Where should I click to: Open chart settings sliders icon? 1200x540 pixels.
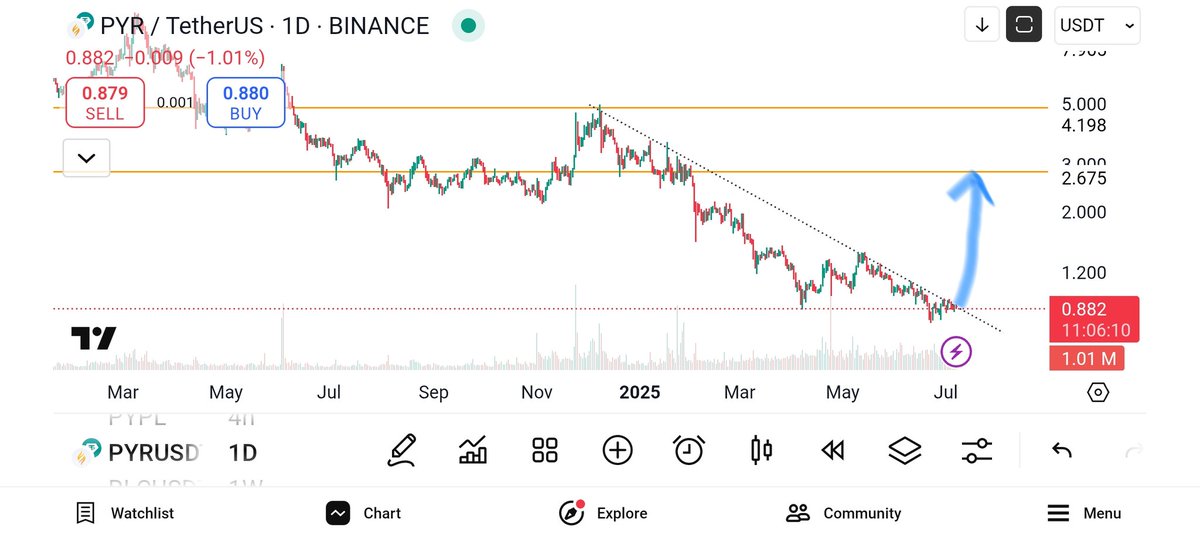(x=976, y=451)
